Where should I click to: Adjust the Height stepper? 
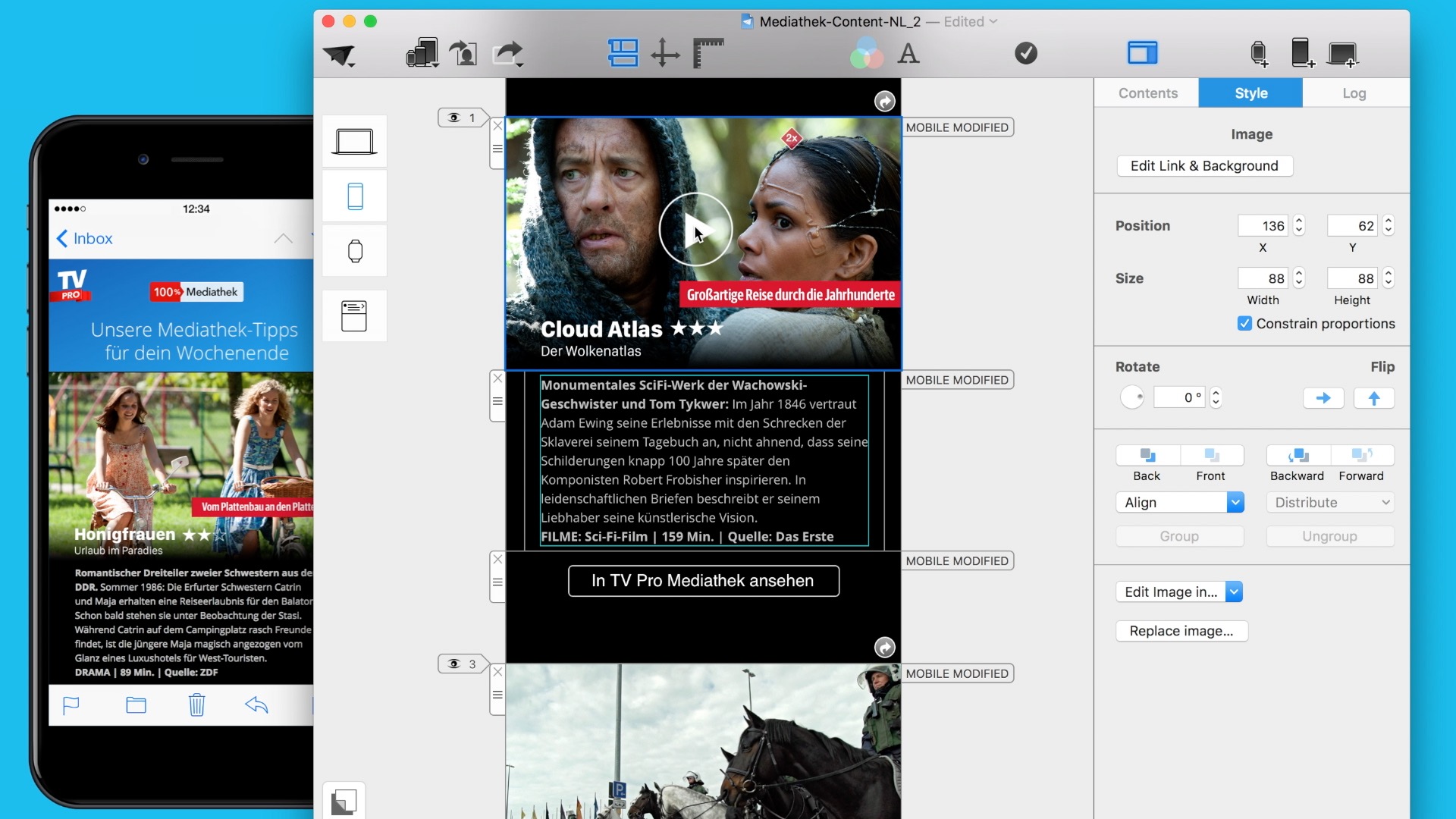[1389, 278]
